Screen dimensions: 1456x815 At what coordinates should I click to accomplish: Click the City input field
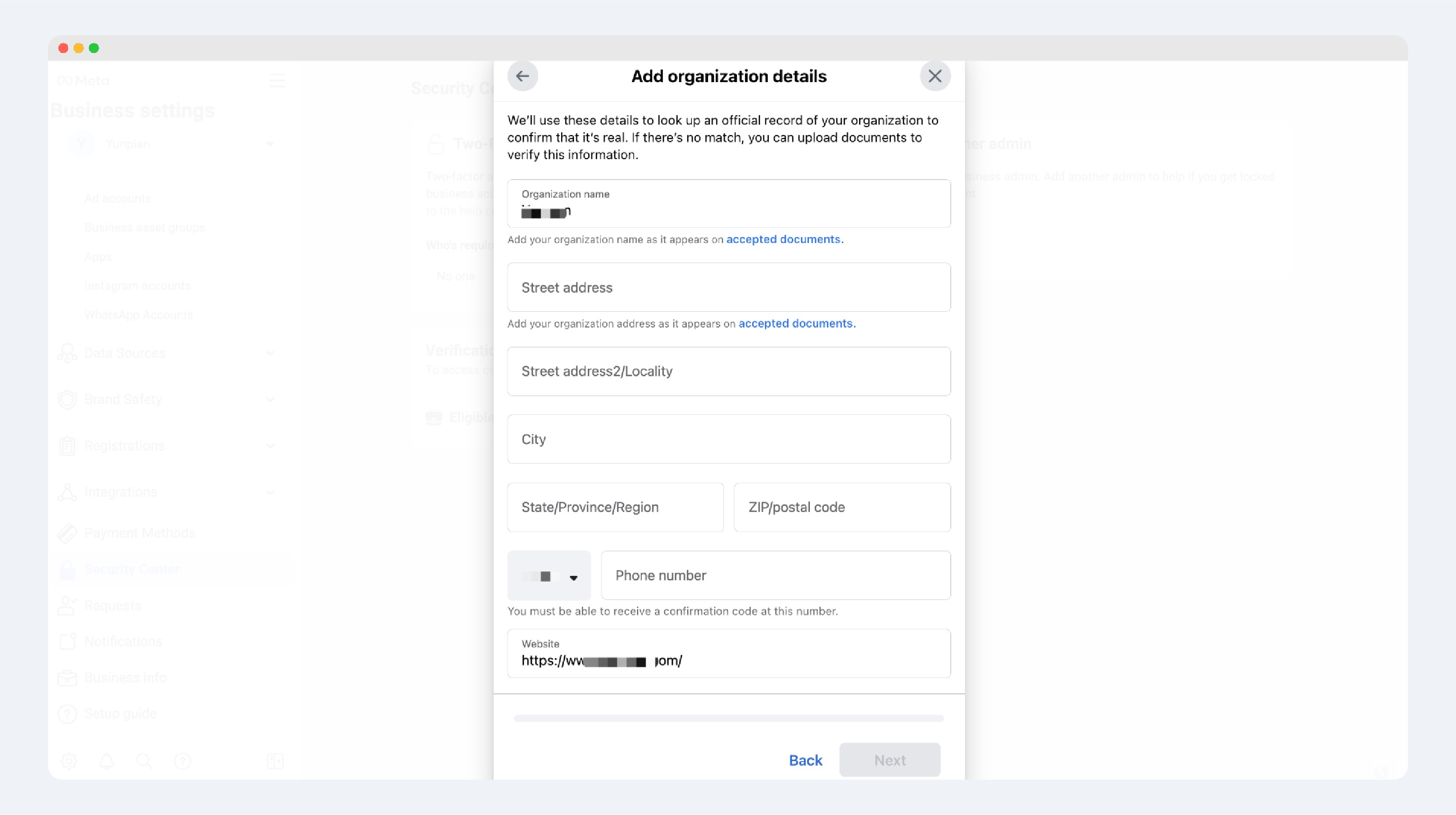(729, 439)
